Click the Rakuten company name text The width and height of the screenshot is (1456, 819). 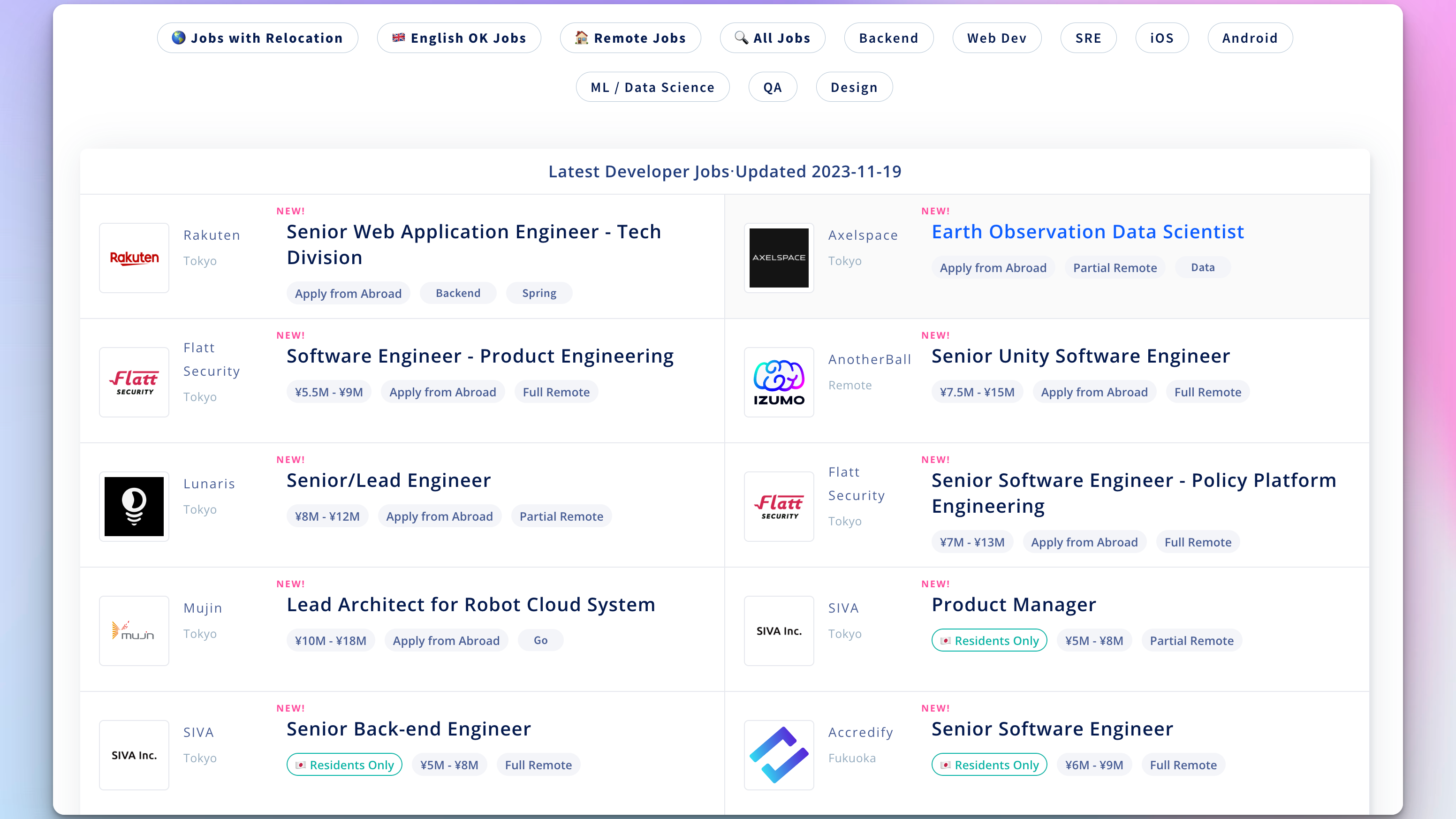pyautogui.click(x=212, y=235)
